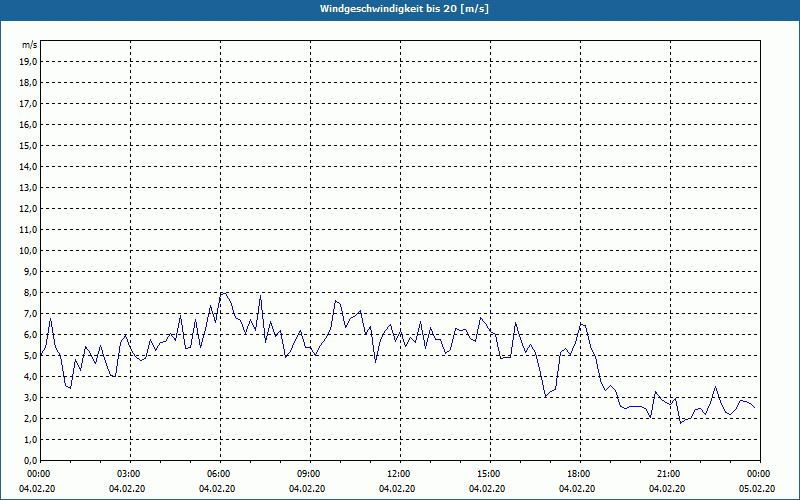
Task: Click the 06:00 time axis label
Action: coord(220,474)
